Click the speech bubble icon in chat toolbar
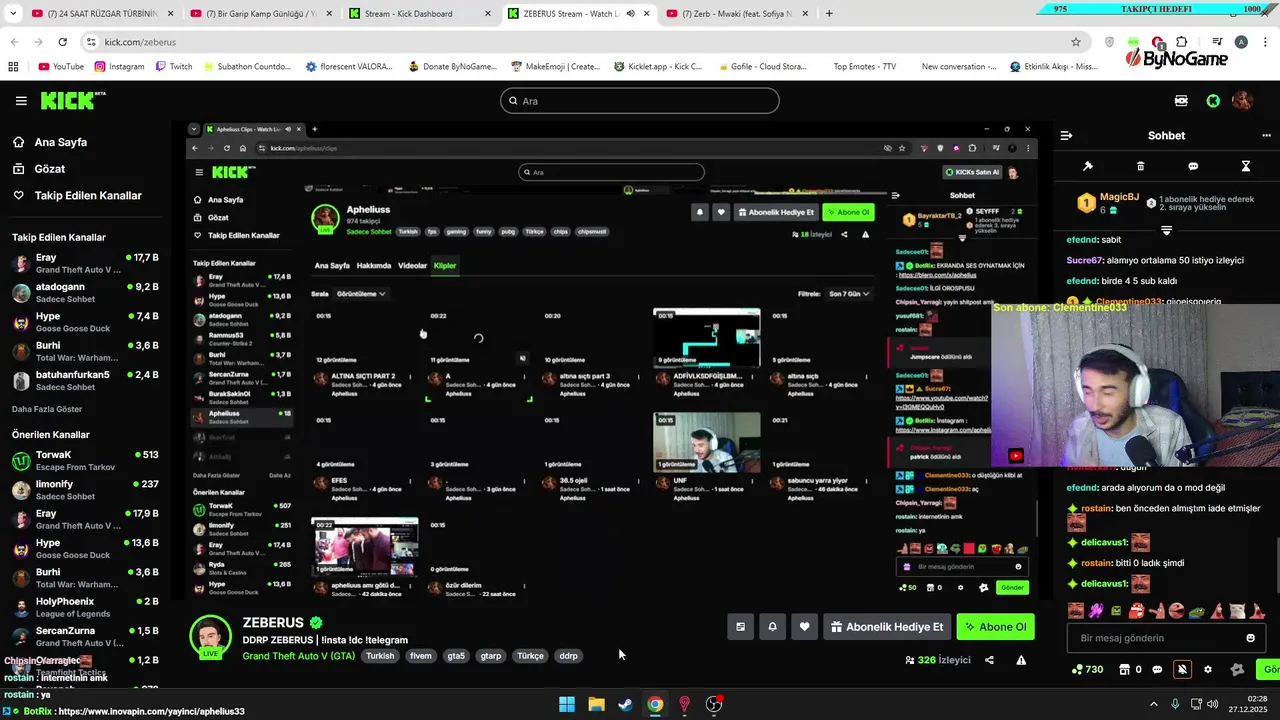Screen dimensions: 1280x720 [1193, 166]
